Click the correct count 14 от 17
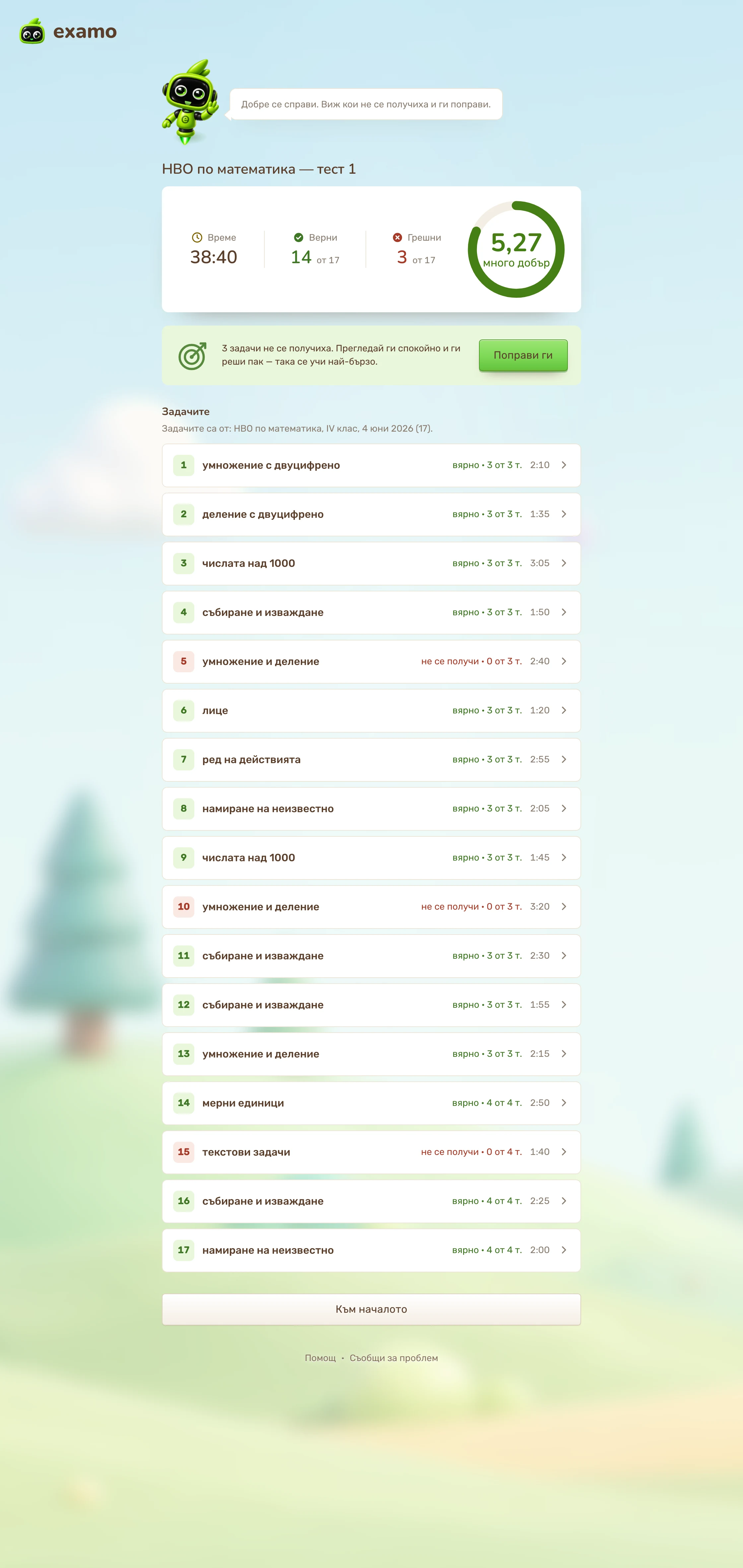 [315, 258]
